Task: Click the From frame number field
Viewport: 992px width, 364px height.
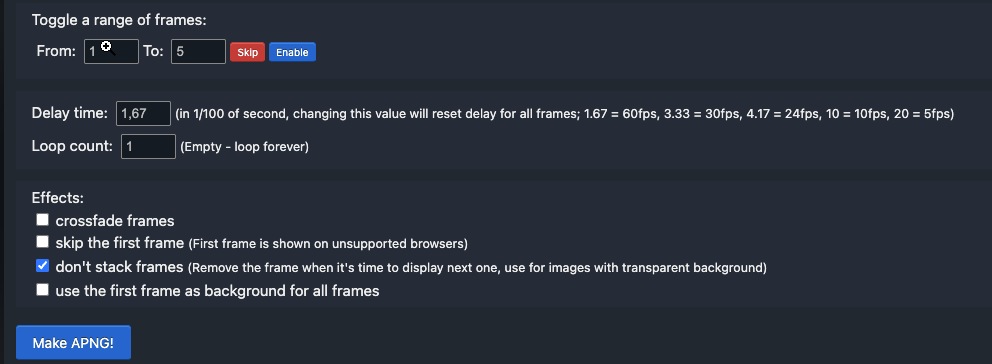Action: click(111, 51)
